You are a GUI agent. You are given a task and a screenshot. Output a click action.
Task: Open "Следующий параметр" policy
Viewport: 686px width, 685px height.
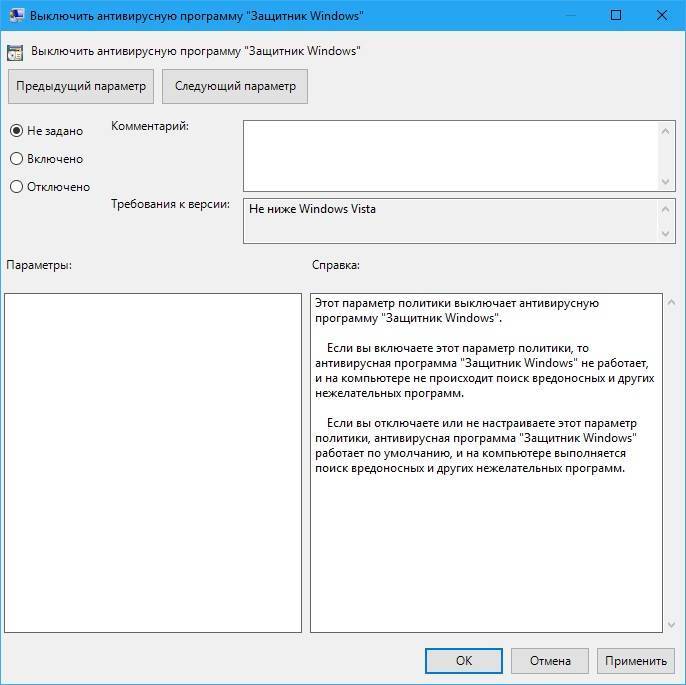pyautogui.click(x=235, y=86)
